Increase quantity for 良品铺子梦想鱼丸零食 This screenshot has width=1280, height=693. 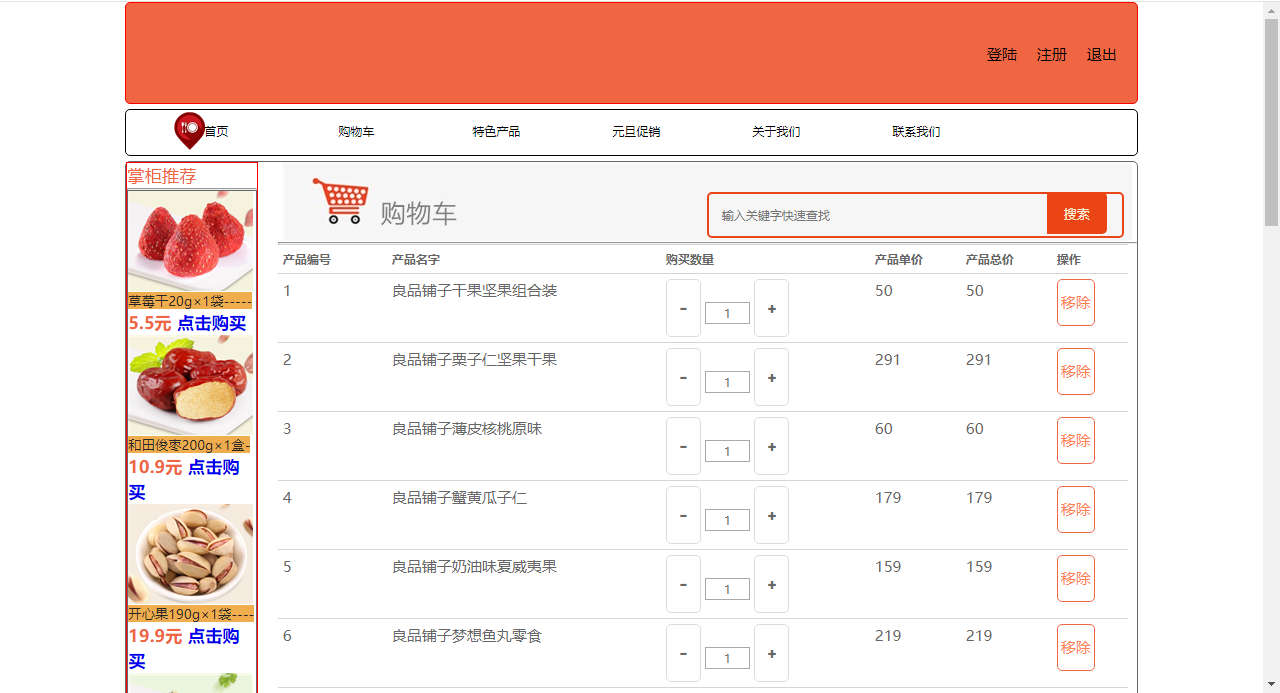point(771,653)
